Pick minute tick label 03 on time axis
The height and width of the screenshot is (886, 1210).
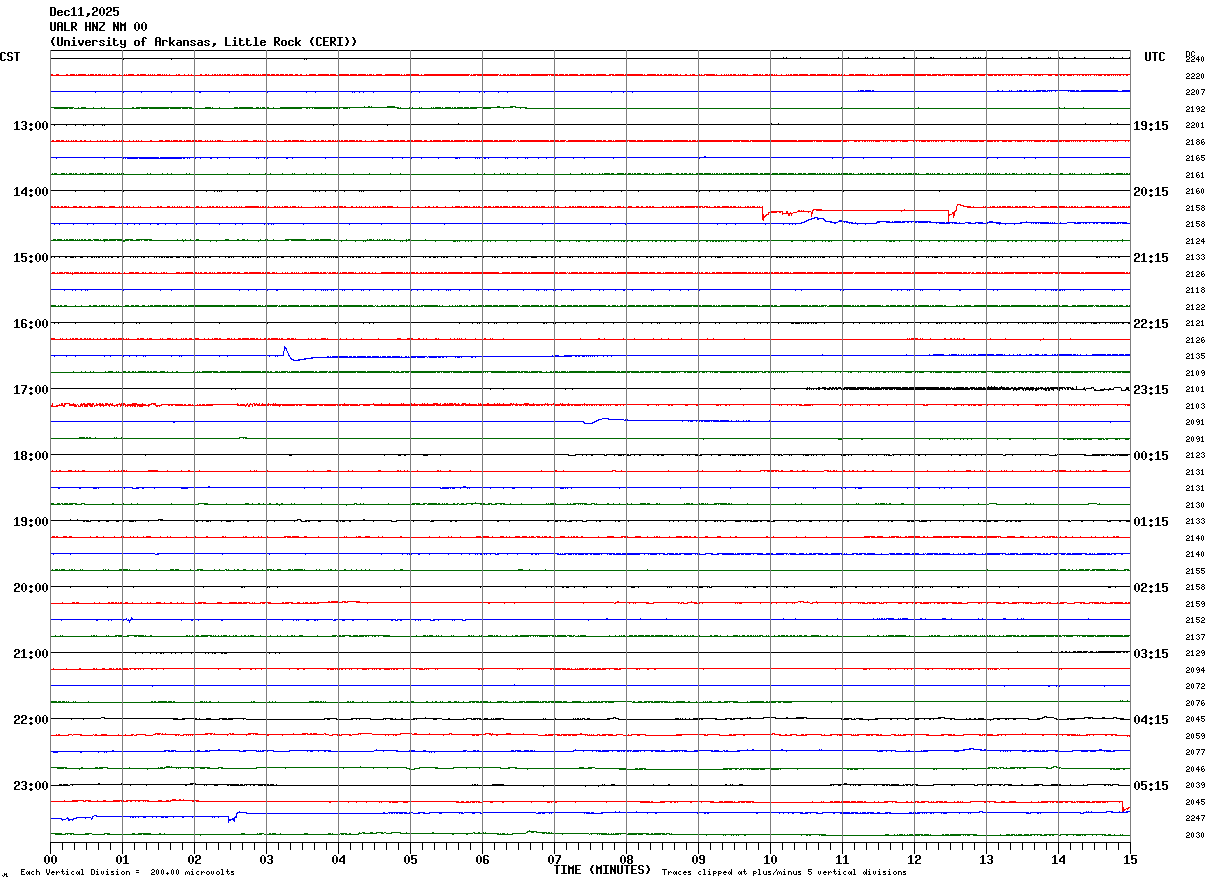pos(266,858)
